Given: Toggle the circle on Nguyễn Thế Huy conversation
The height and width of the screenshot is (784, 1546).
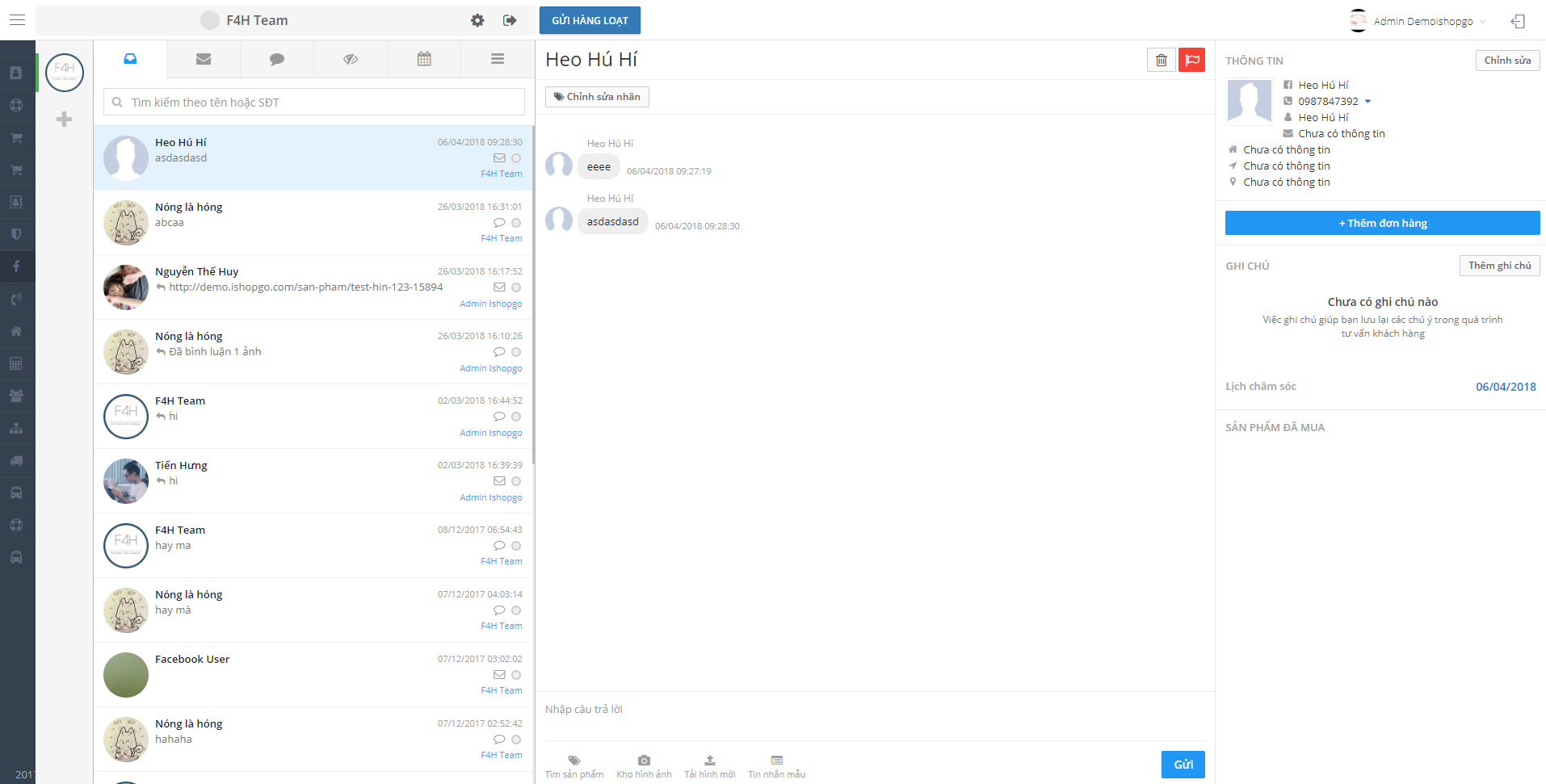Looking at the screenshot, I should [x=516, y=287].
